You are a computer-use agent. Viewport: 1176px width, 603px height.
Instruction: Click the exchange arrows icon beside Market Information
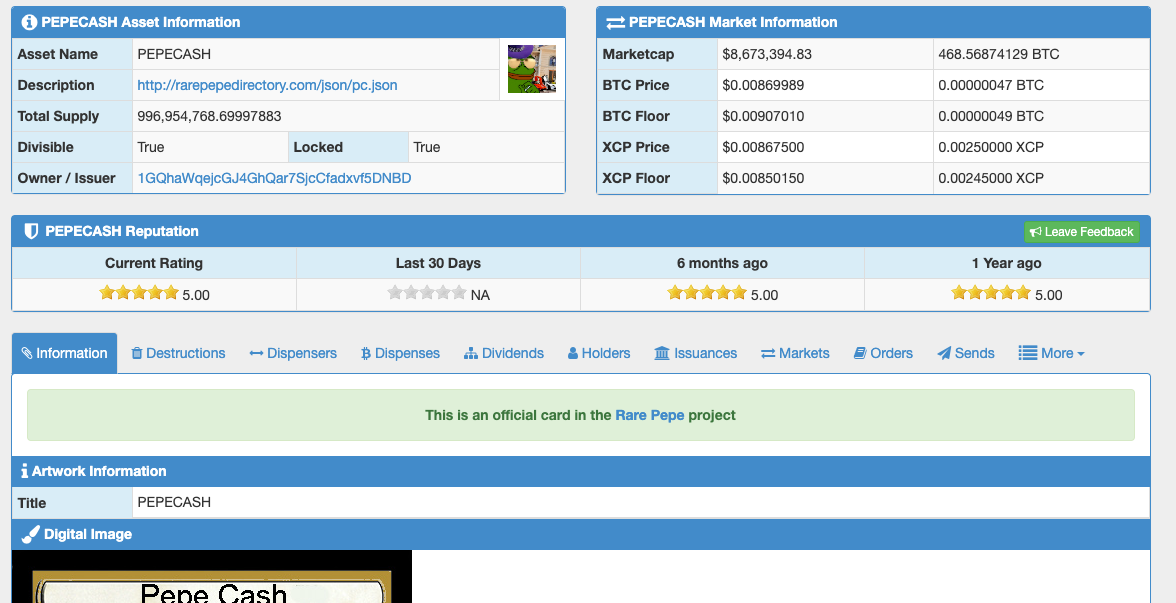tap(615, 22)
